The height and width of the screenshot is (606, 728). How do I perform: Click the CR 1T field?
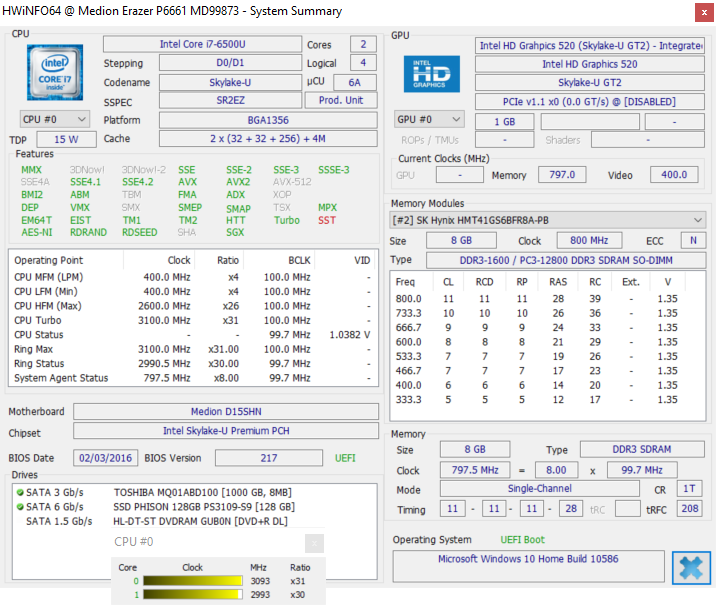(689, 489)
